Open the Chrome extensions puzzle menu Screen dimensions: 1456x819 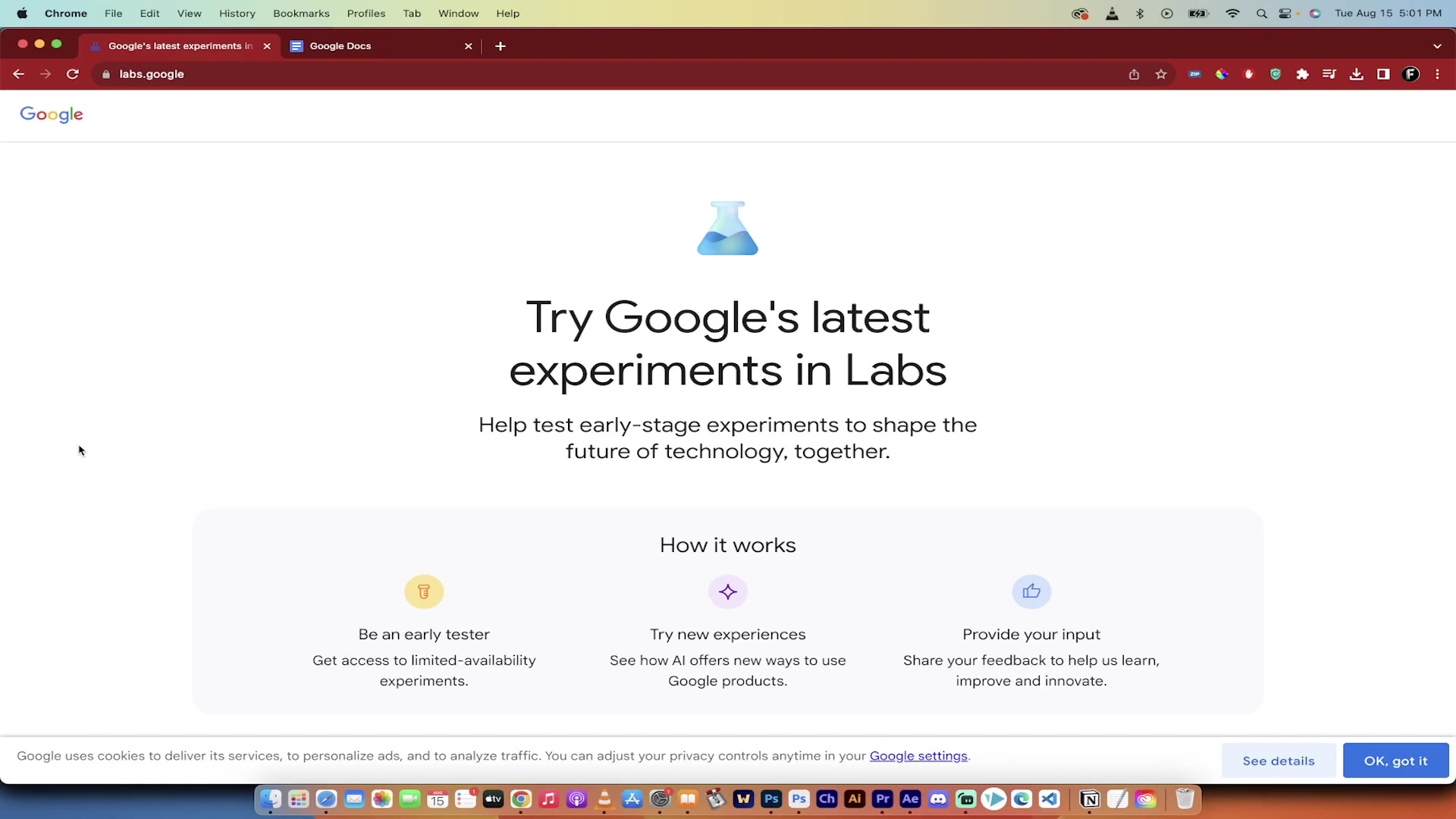[1303, 74]
